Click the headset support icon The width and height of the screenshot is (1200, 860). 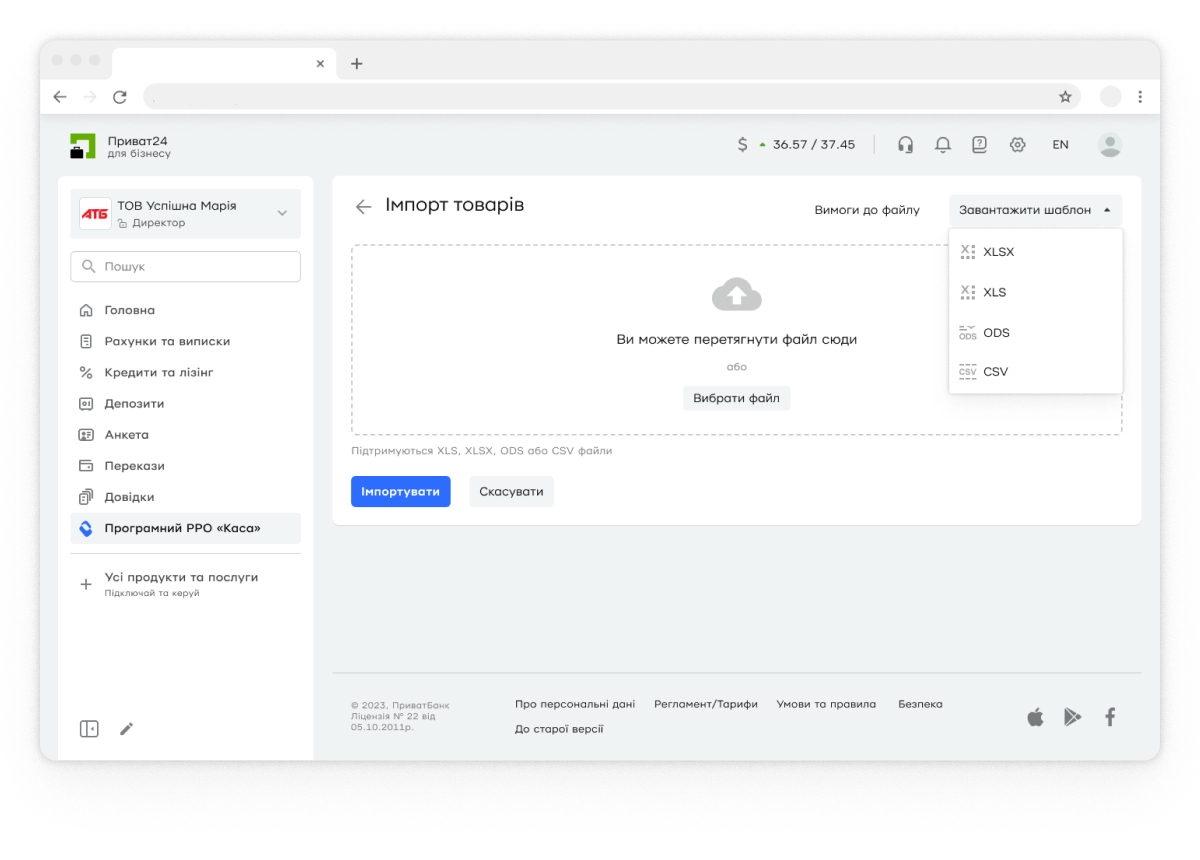[x=905, y=145]
